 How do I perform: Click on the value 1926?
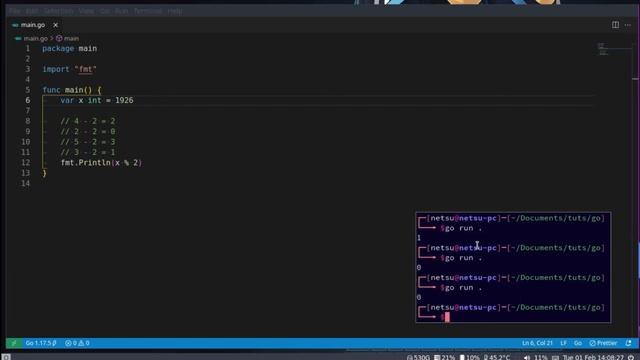pyautogui.click(x=124, y=100)
